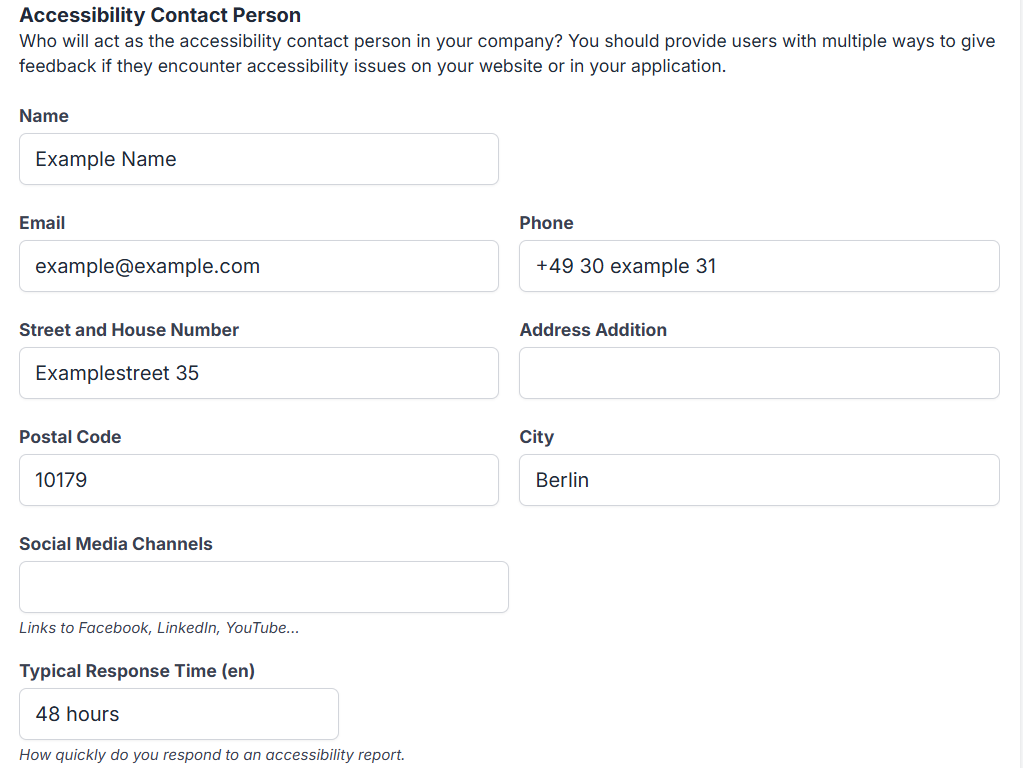This screenshot has height=768, width=1023.
Task: Click the "Social Media Channels" label
Action: point(116,544)
